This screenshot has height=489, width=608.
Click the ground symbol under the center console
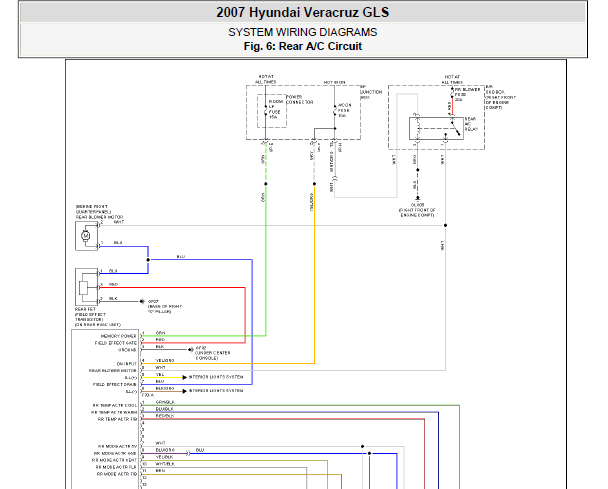[x=190, y=350]
